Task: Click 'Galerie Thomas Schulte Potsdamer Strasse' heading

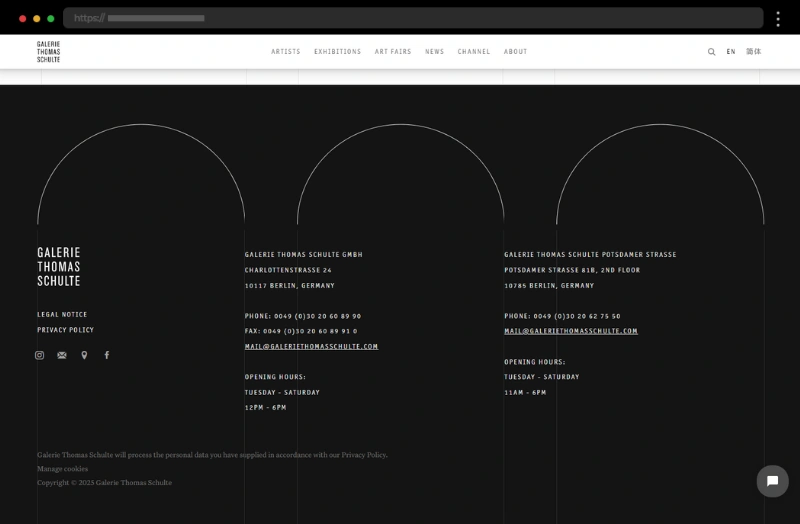Action: click(590, 254)
